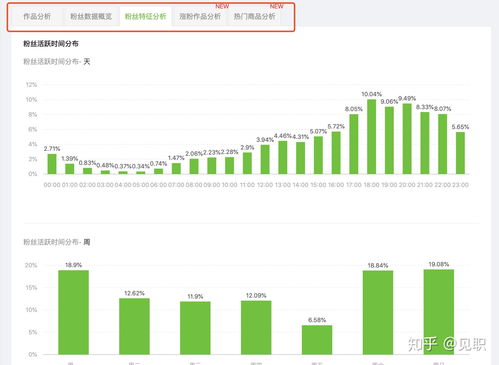The width and height of the screenshot is (499, 365).
Task: Click the 粉丝活跃时间分布 section heading
Action: tap(51, 44)
